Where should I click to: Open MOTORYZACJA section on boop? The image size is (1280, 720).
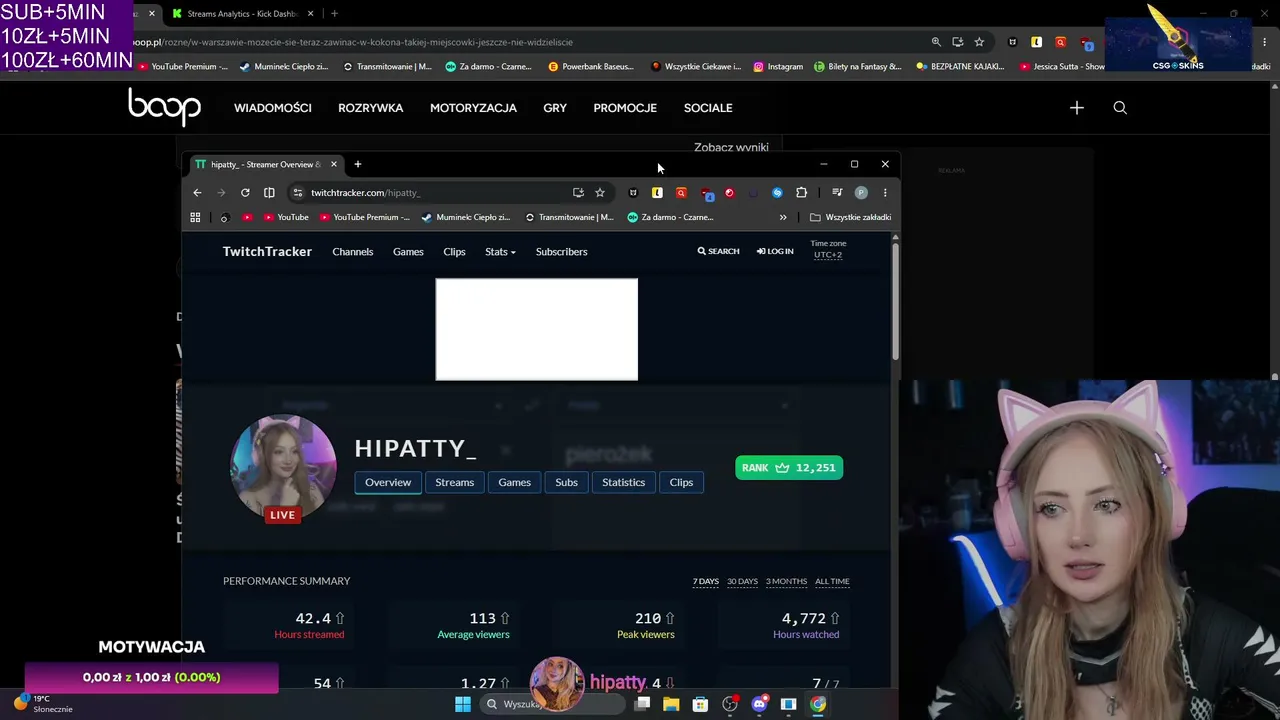point(473,108)
